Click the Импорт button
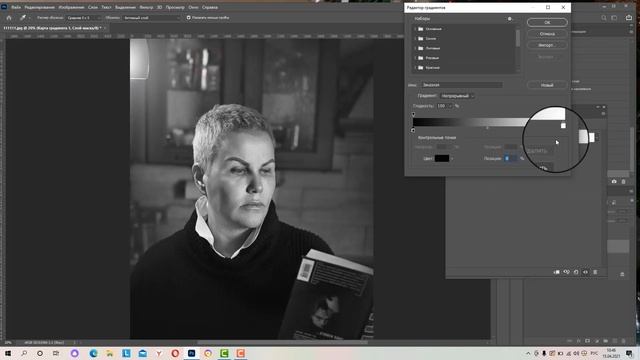The width and height of the screenshot is (640, 360). coord(547,45)
